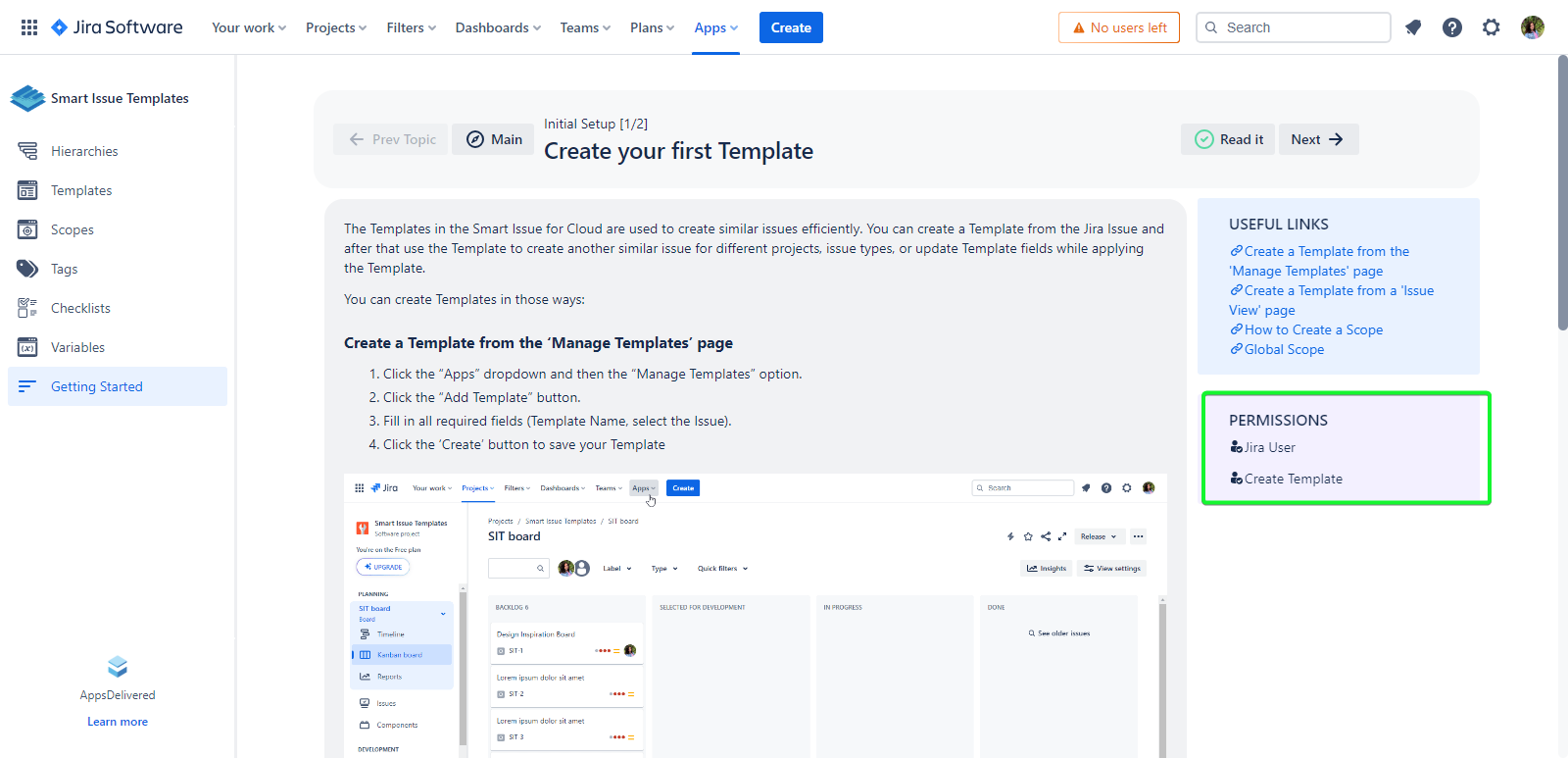Open Checklists from the sidebar
The height and width of the screenshot is (758, 1568).
pos(80,308)
